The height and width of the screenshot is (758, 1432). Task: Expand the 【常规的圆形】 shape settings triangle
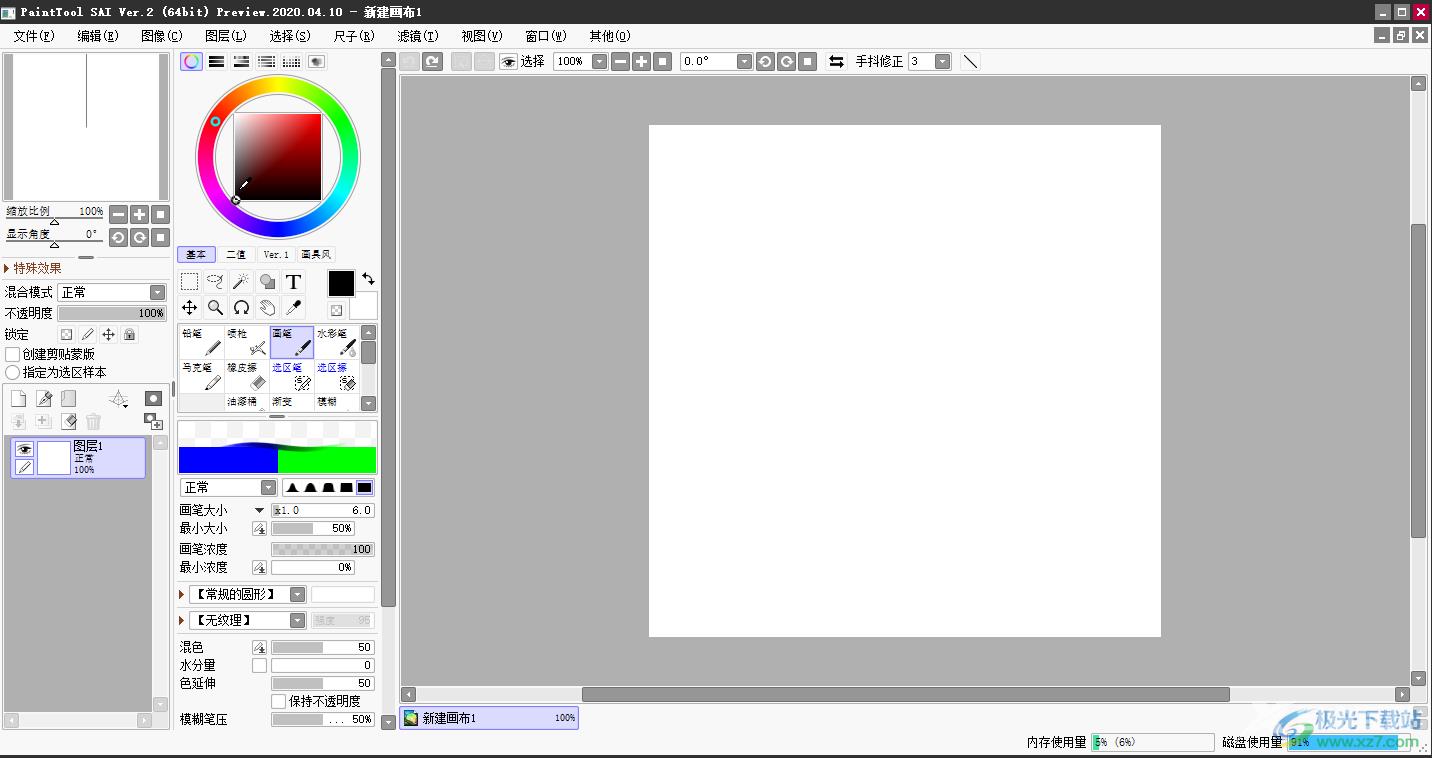tap(182, 594)
